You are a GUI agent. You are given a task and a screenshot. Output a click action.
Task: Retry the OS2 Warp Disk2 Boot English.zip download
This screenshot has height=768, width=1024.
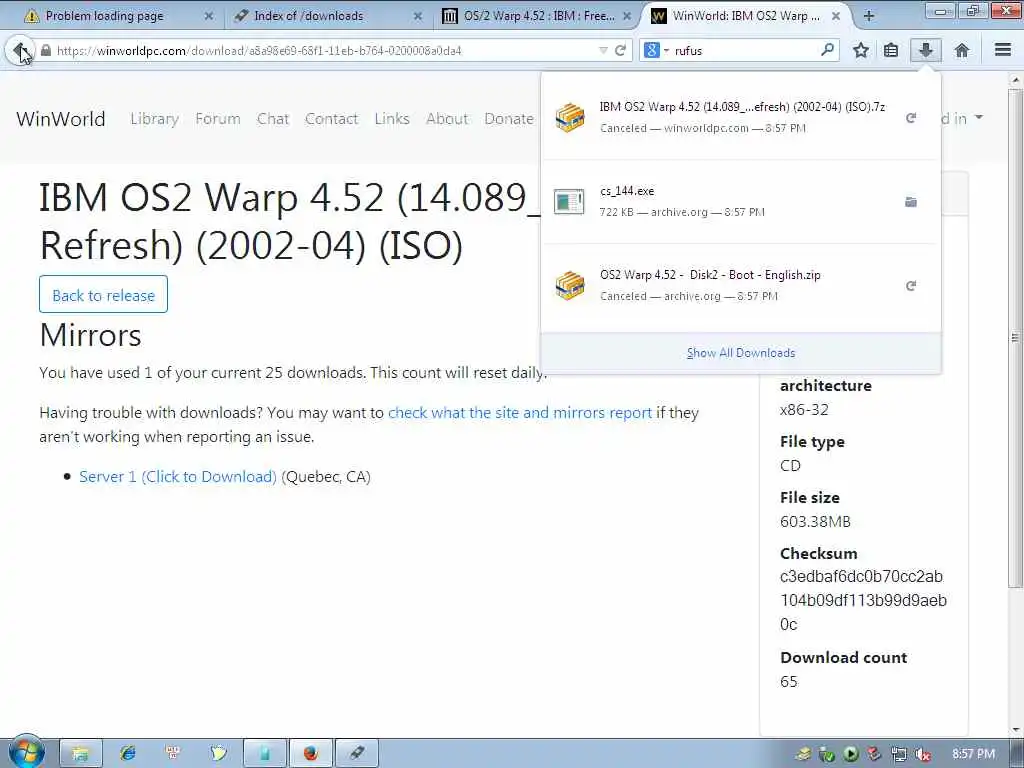pos(911,285)
